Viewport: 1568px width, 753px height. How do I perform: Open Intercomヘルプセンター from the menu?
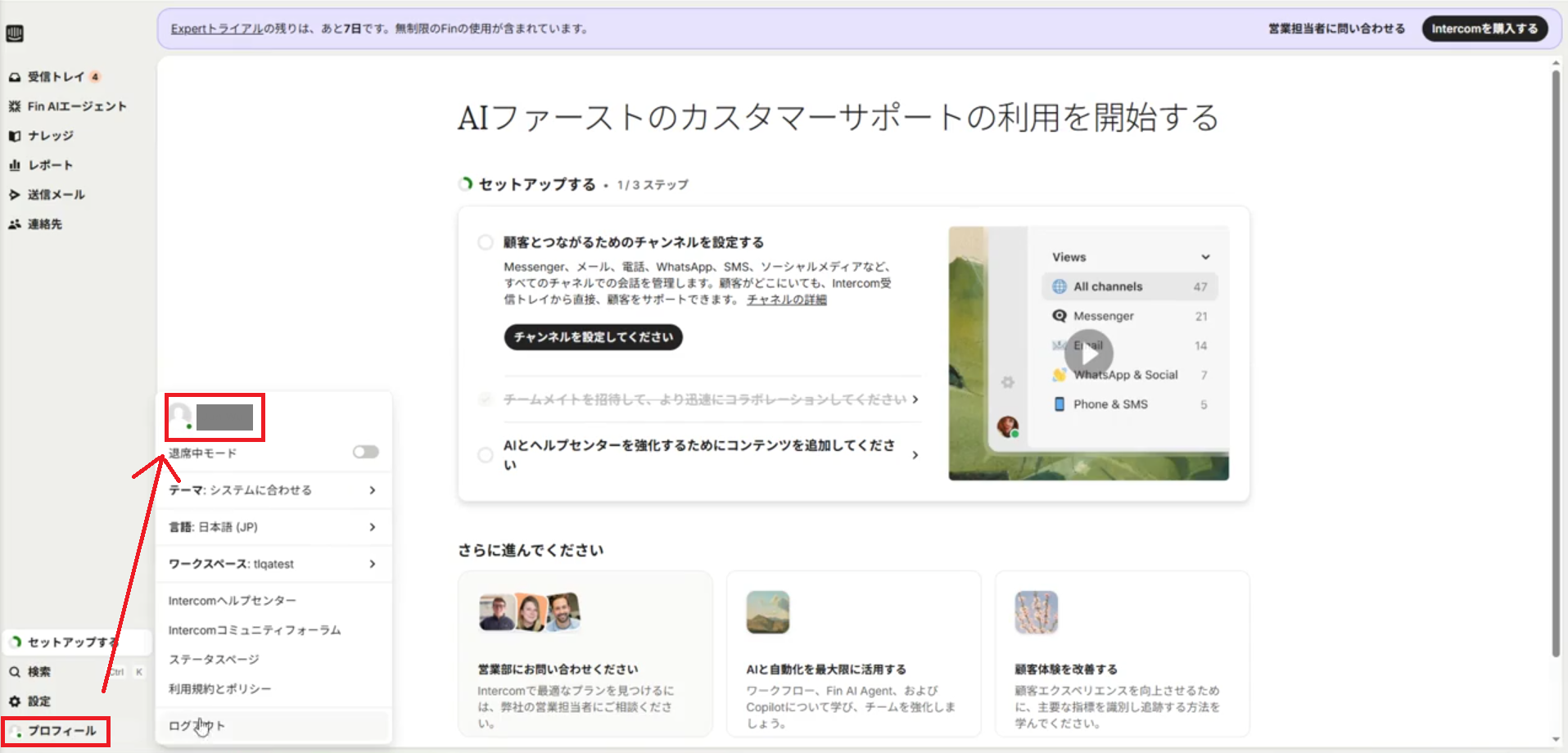(233, 601)
